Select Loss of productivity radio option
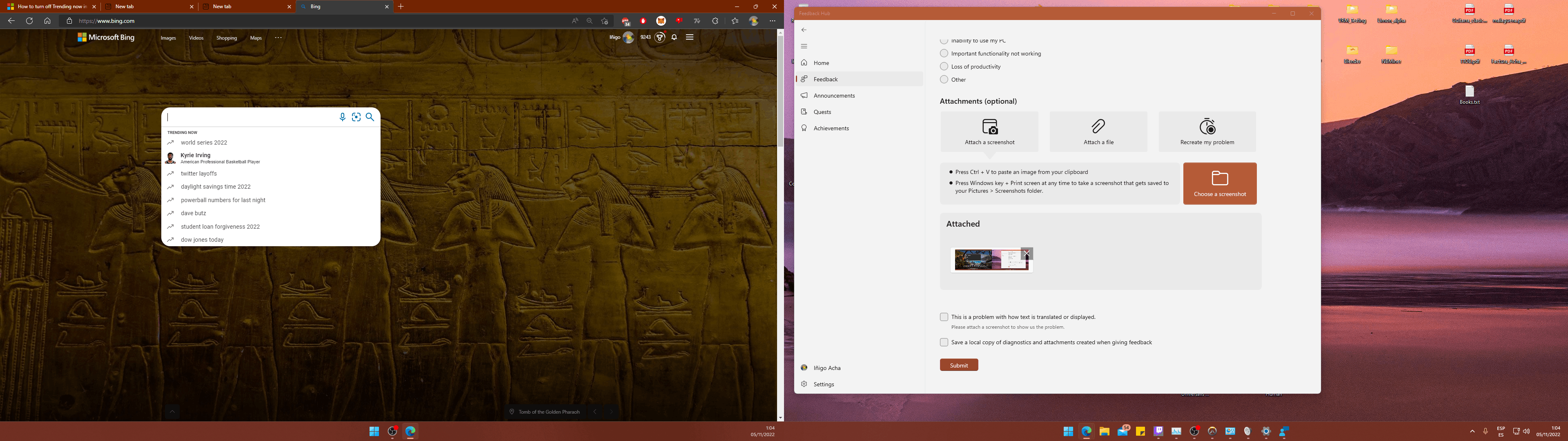The width and height of the screenshot is (1568, 441). click(944, 67)
